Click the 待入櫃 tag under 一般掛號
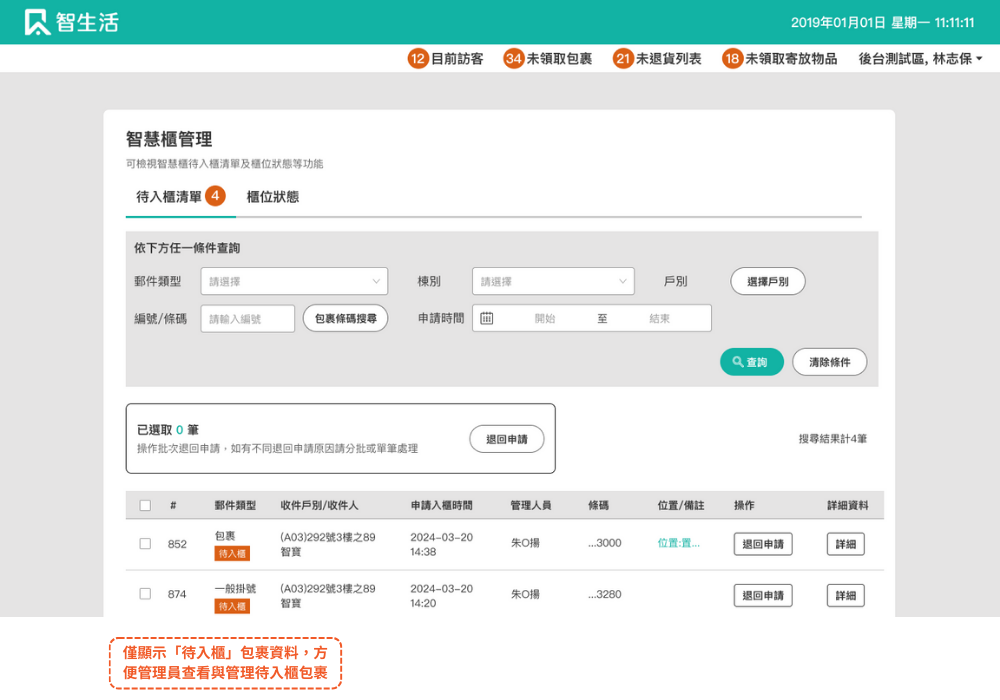 click(232, 606)
